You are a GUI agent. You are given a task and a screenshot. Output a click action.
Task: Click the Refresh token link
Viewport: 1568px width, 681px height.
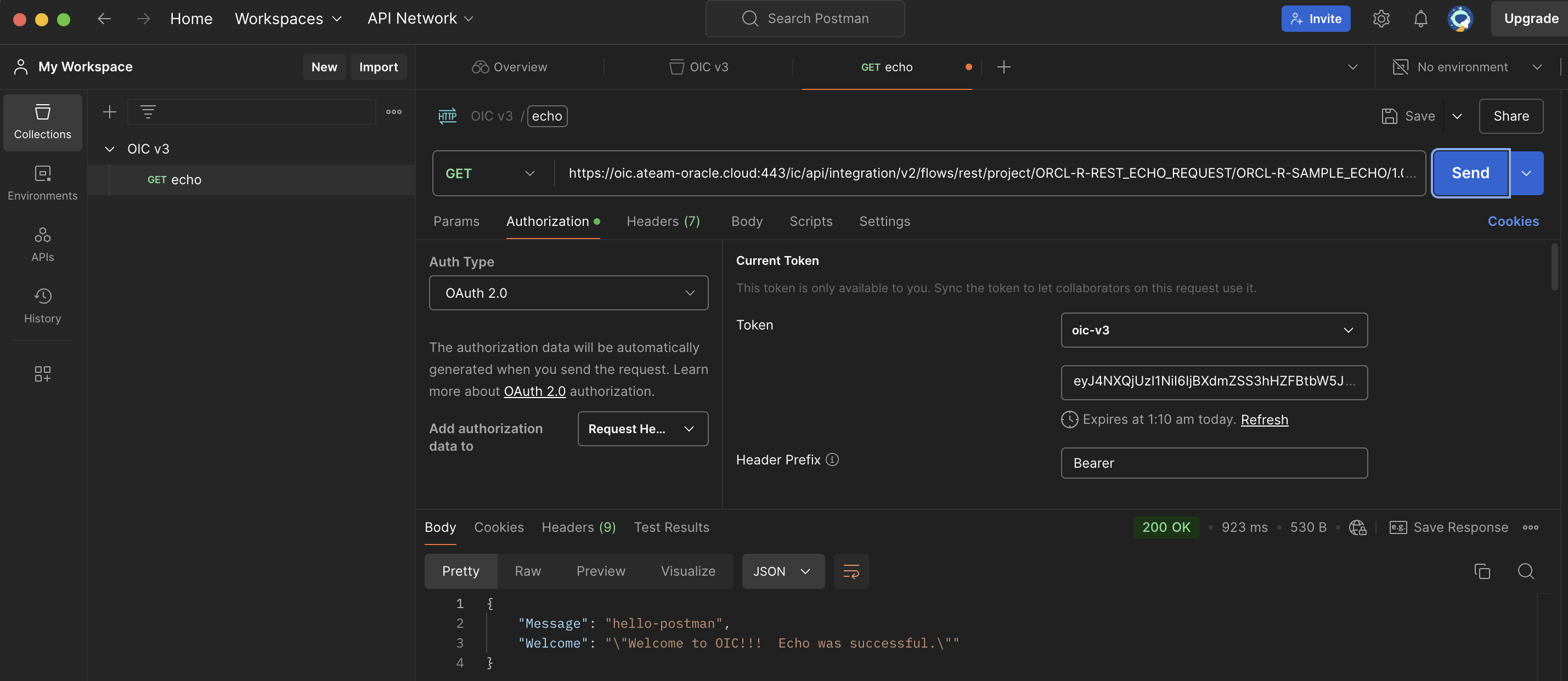click(x=1264, y=419)
